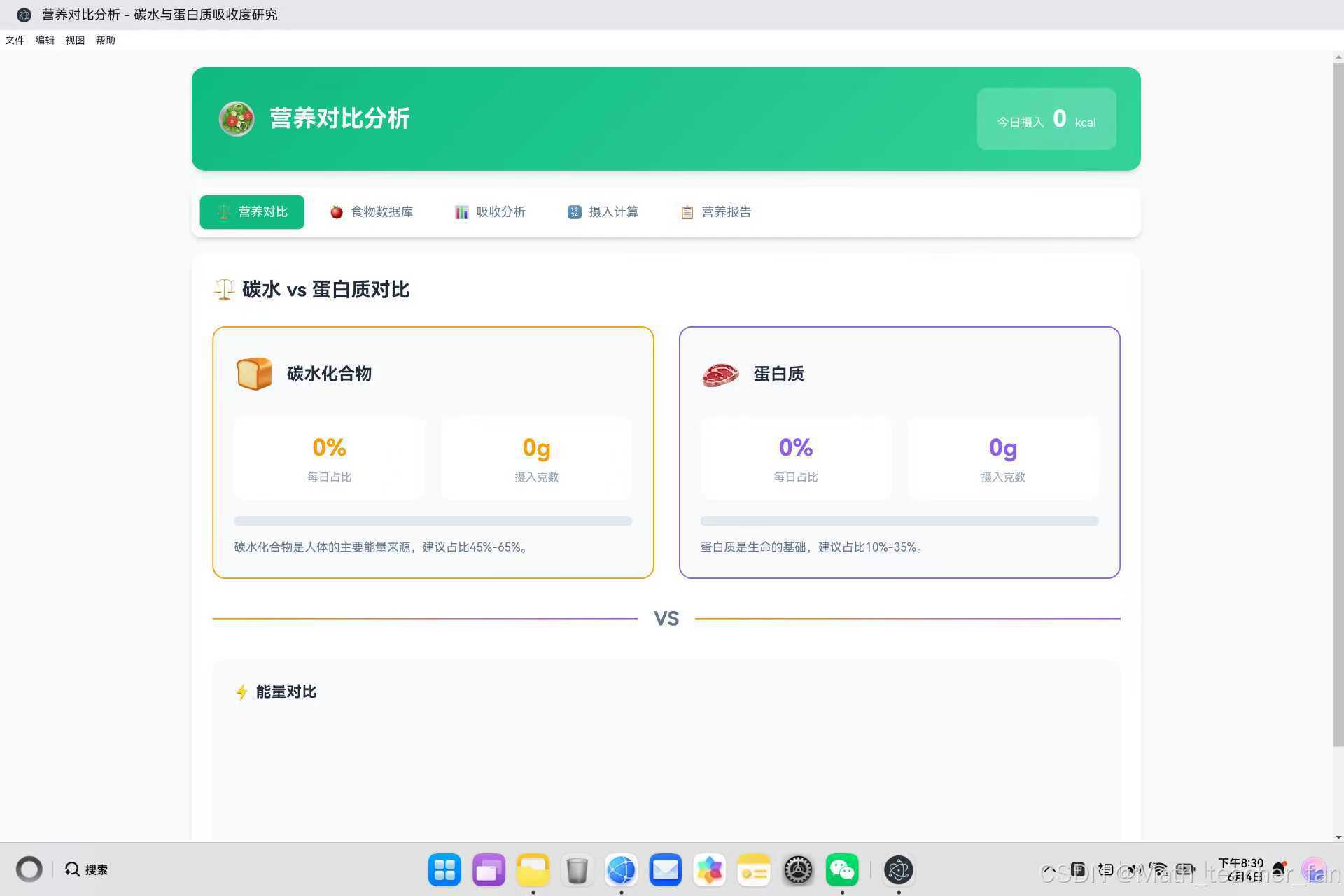This screenshot has height=896, width=1344.
Task: Click the lightning icon beside 能量对比
Action: pyautogui.click(x=241, y=692)
